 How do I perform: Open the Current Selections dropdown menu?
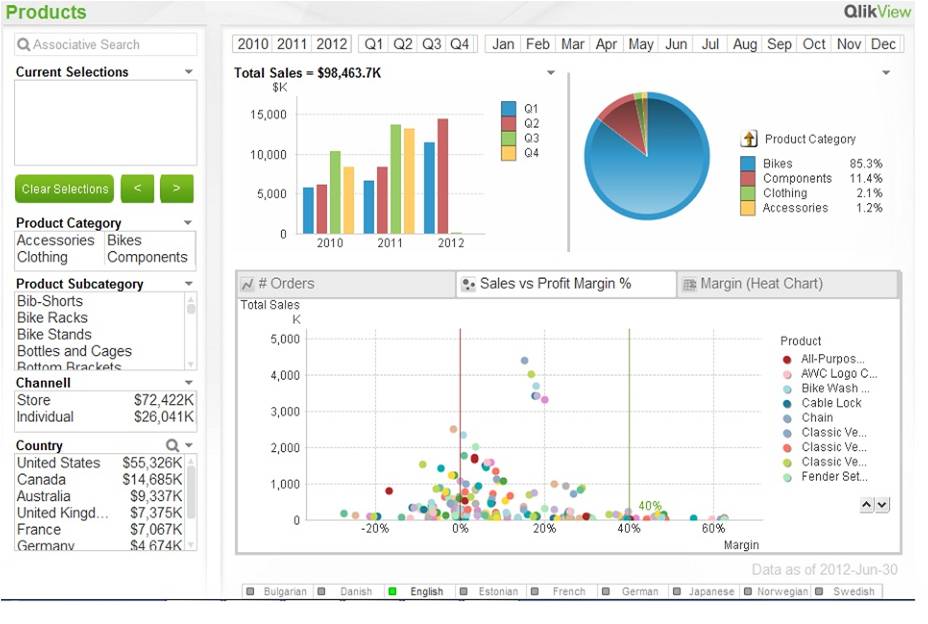coord(189,72)
